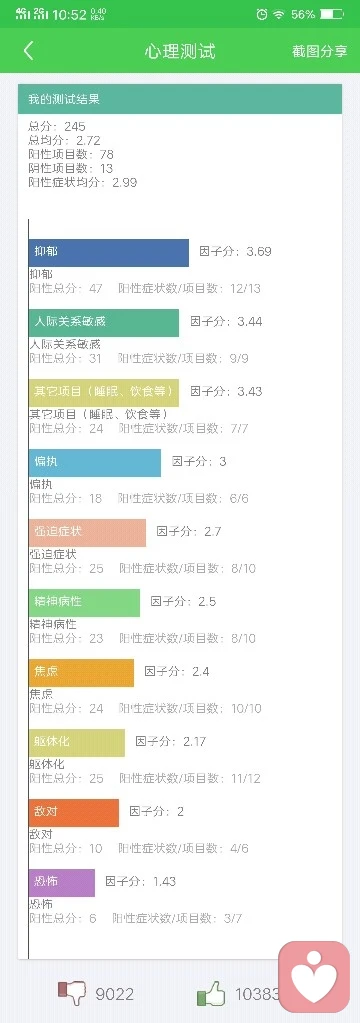Screen dimensions: 360x1023
Task: Tap the thumbs-down dislike icon
Action: pyautogui.click(x=72, y=993)
